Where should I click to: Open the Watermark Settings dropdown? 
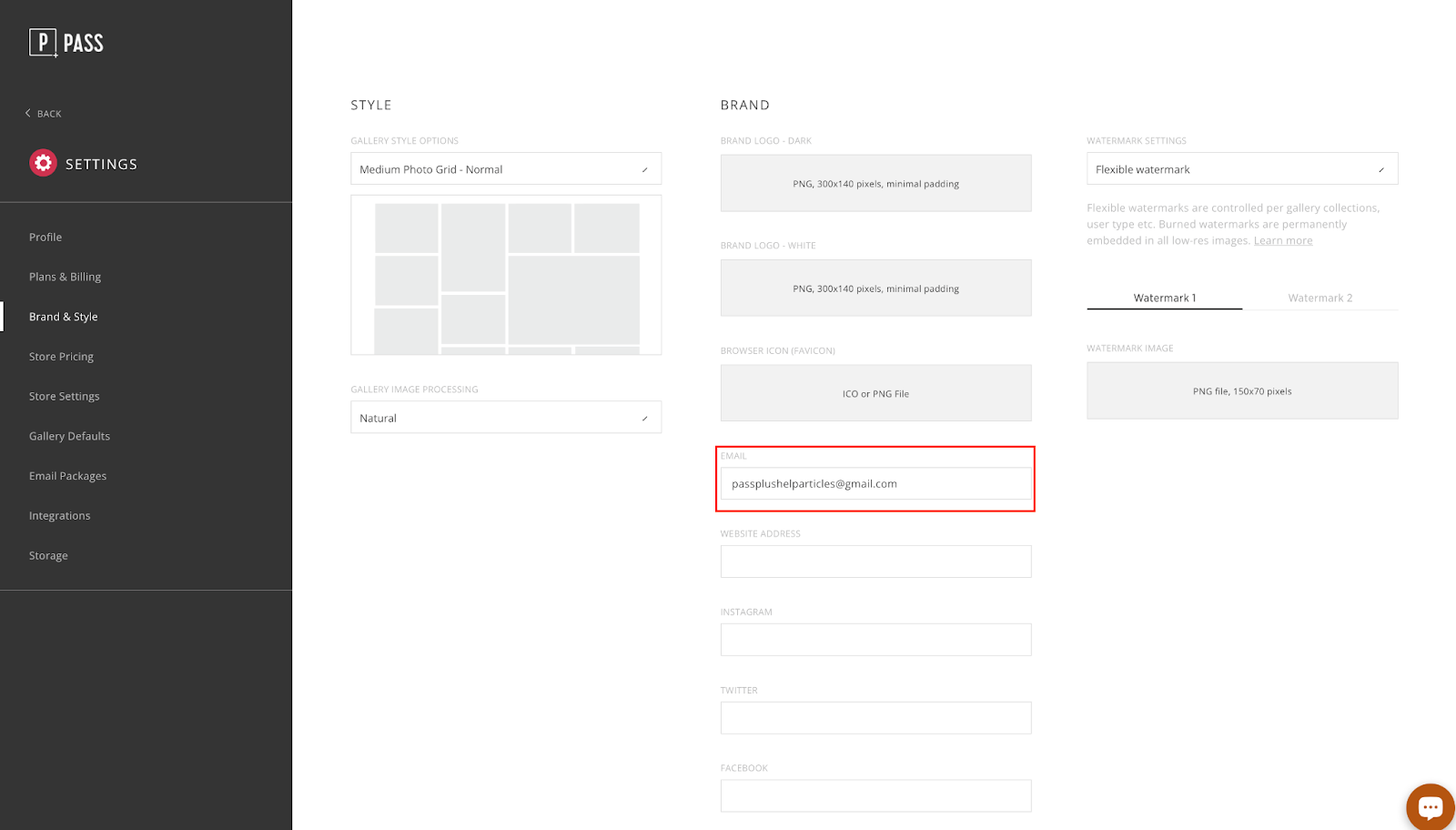pos(1242,168)
